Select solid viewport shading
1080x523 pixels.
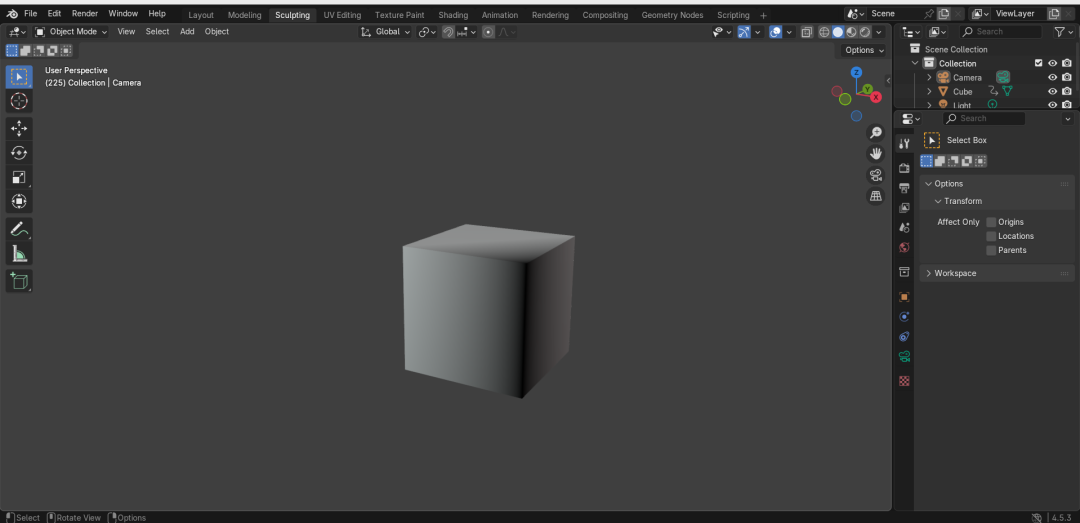(x=838, y=32)
